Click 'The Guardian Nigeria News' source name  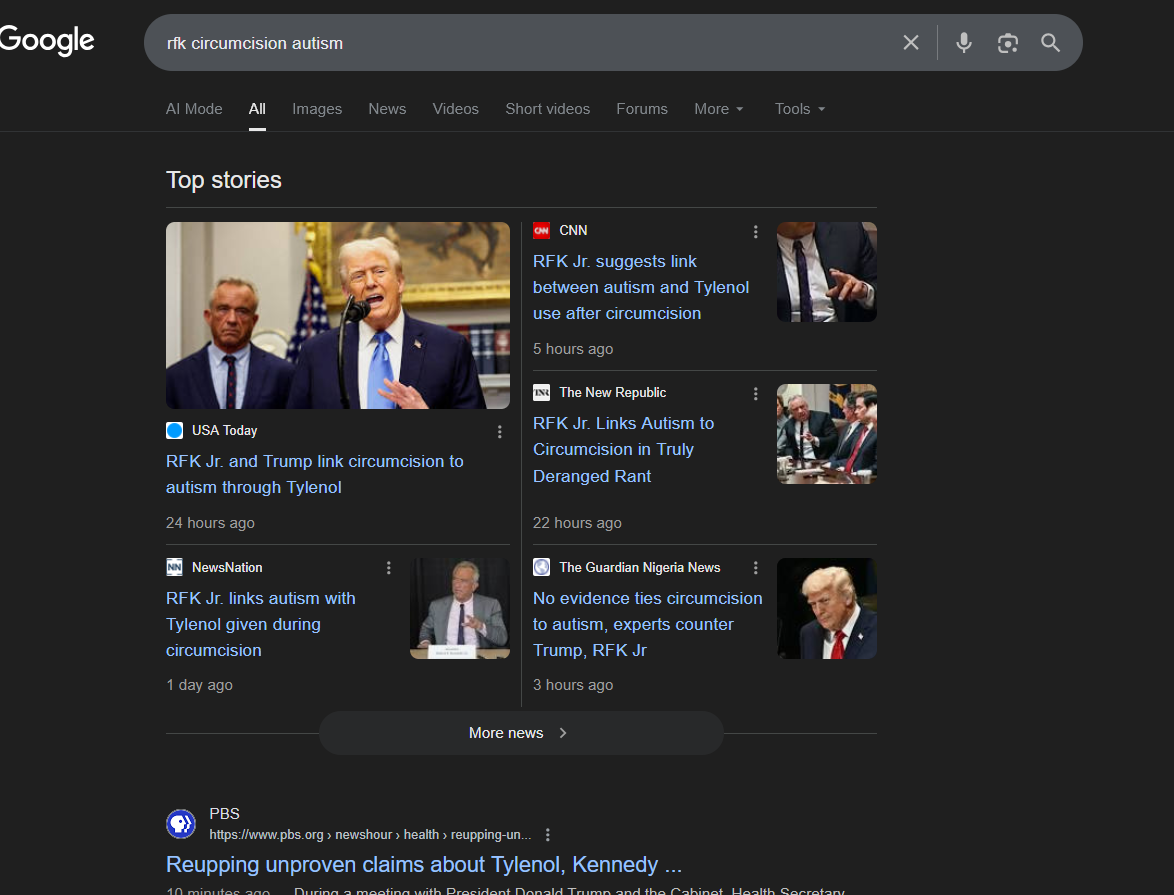(x=639, y=567)
